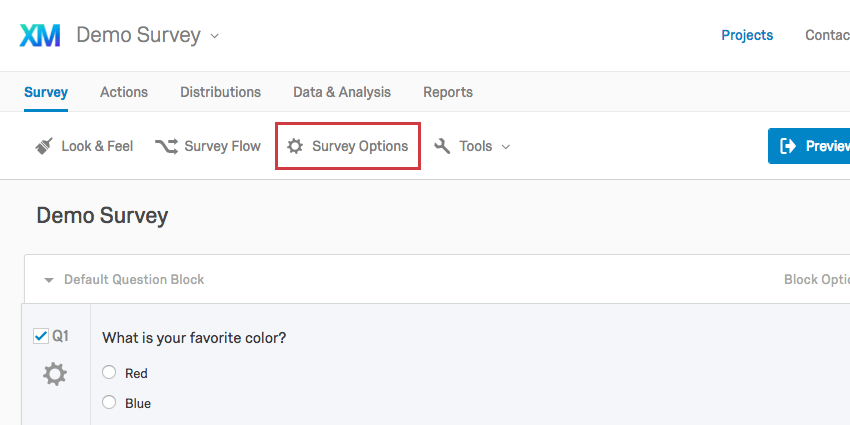The width and height of the screenshot is (850, 425).
Task: Go to the Projects link
Action: tap(747, 35)
